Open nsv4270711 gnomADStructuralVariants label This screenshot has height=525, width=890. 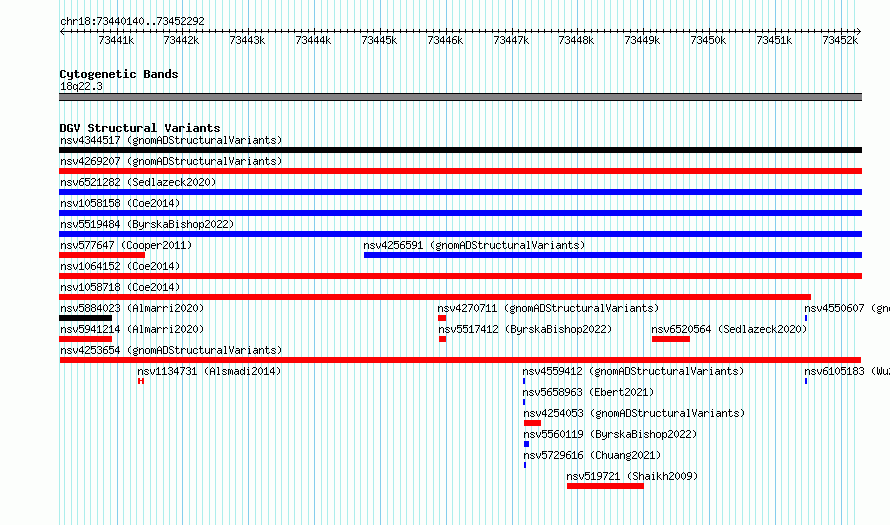[x=548, y=308]
